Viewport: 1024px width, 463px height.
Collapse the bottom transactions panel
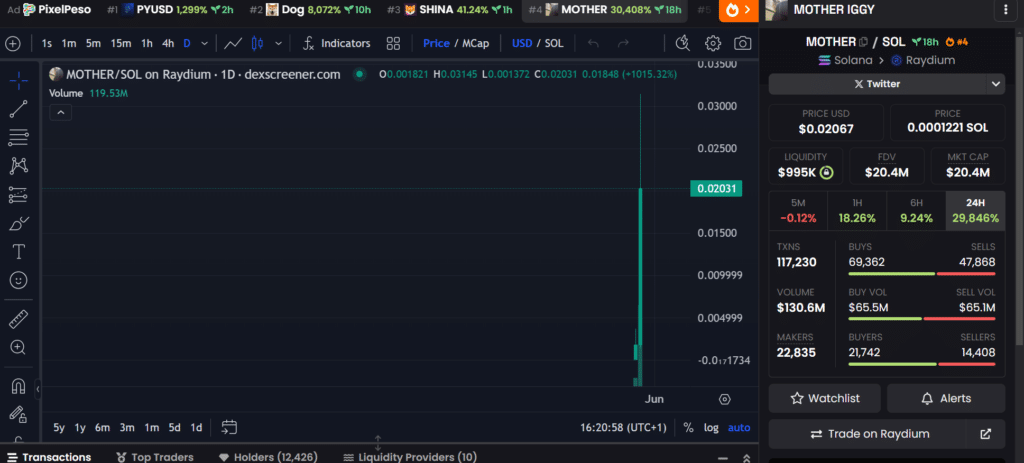click(x=723, y=458)
